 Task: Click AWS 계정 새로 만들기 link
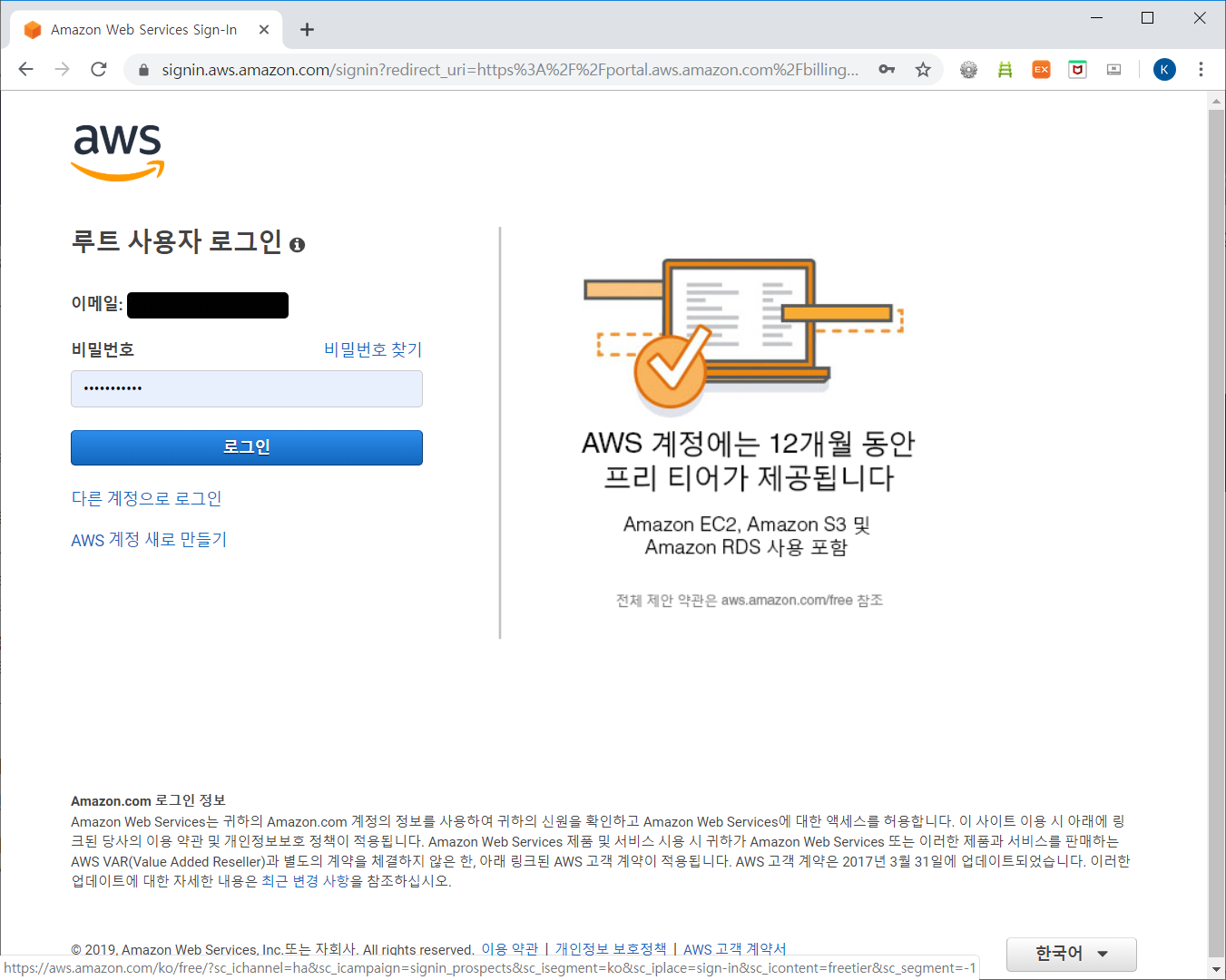click(149, 540)
